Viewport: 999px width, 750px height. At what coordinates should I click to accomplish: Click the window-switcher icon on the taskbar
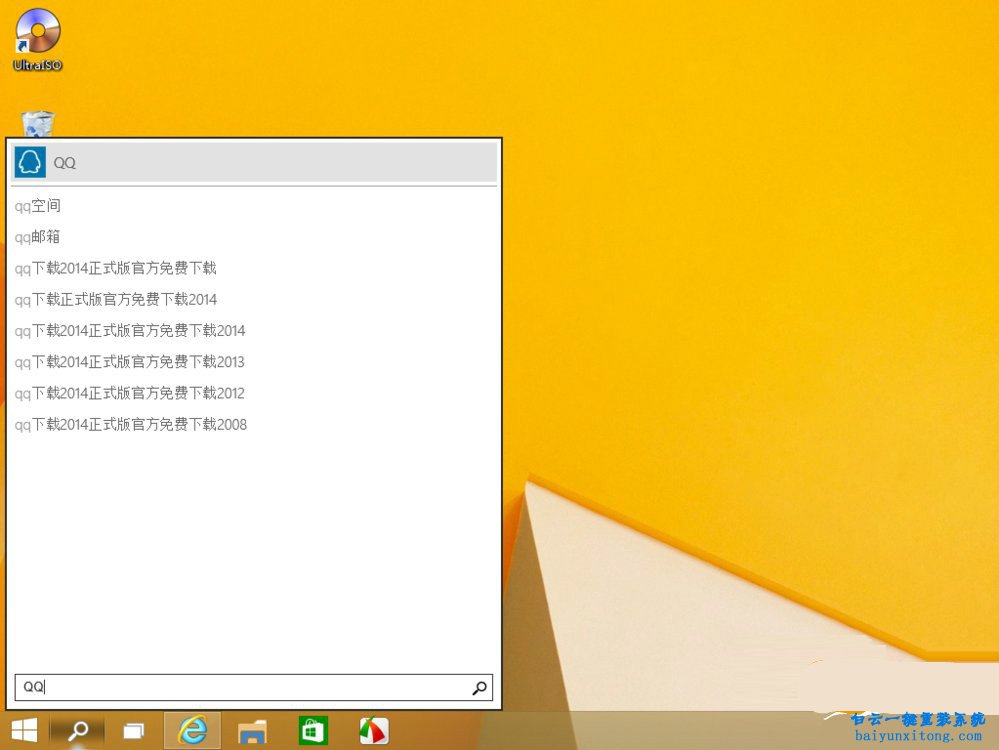click(133, 730)
